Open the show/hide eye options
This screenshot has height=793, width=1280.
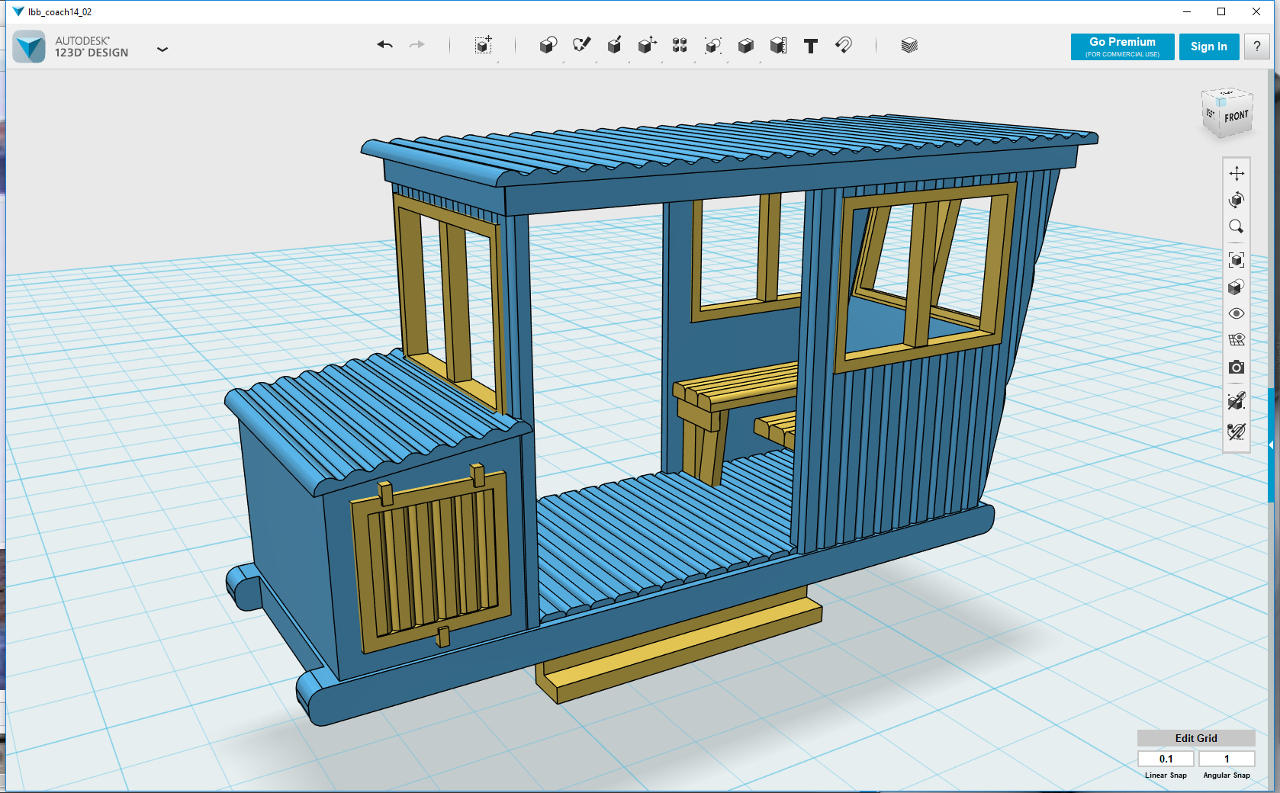1237,314
